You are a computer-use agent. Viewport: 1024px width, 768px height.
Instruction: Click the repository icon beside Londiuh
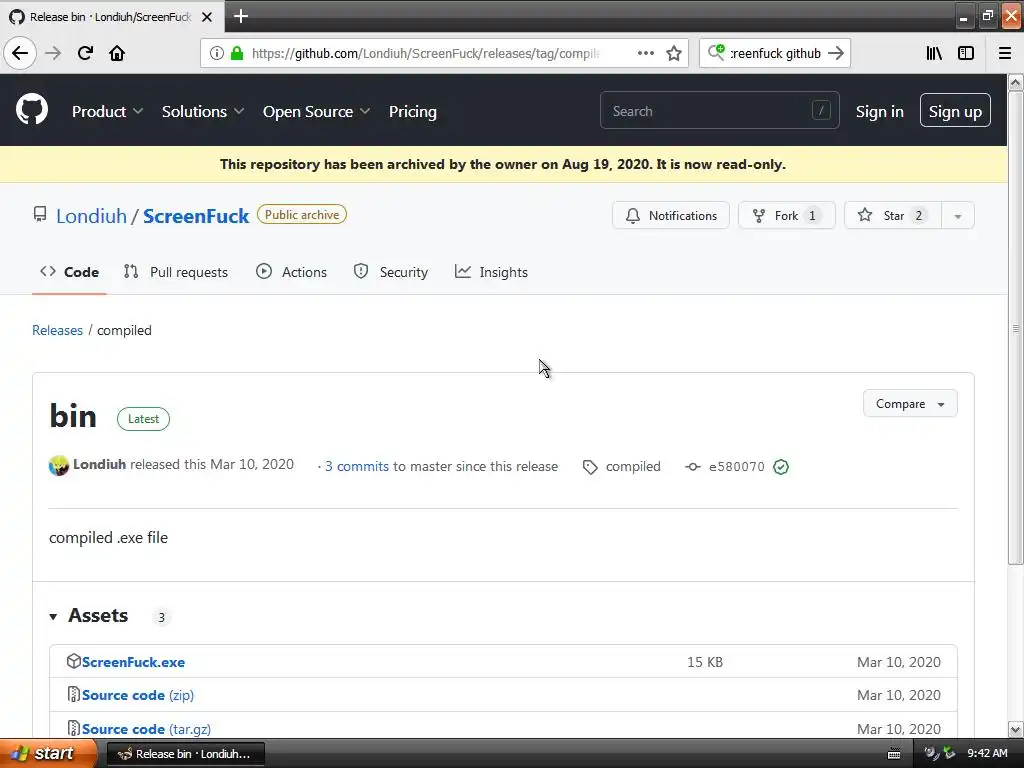click(x=40, y=214)
